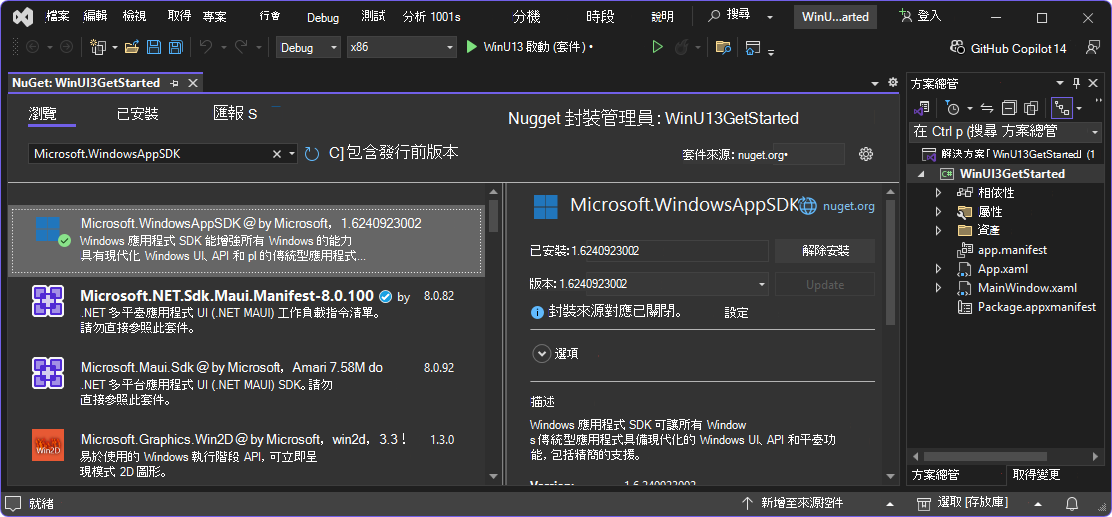This screenshot has width=1112, height=517.
Task: Close the Solution Explorer panel
Action: point(1094,84)
